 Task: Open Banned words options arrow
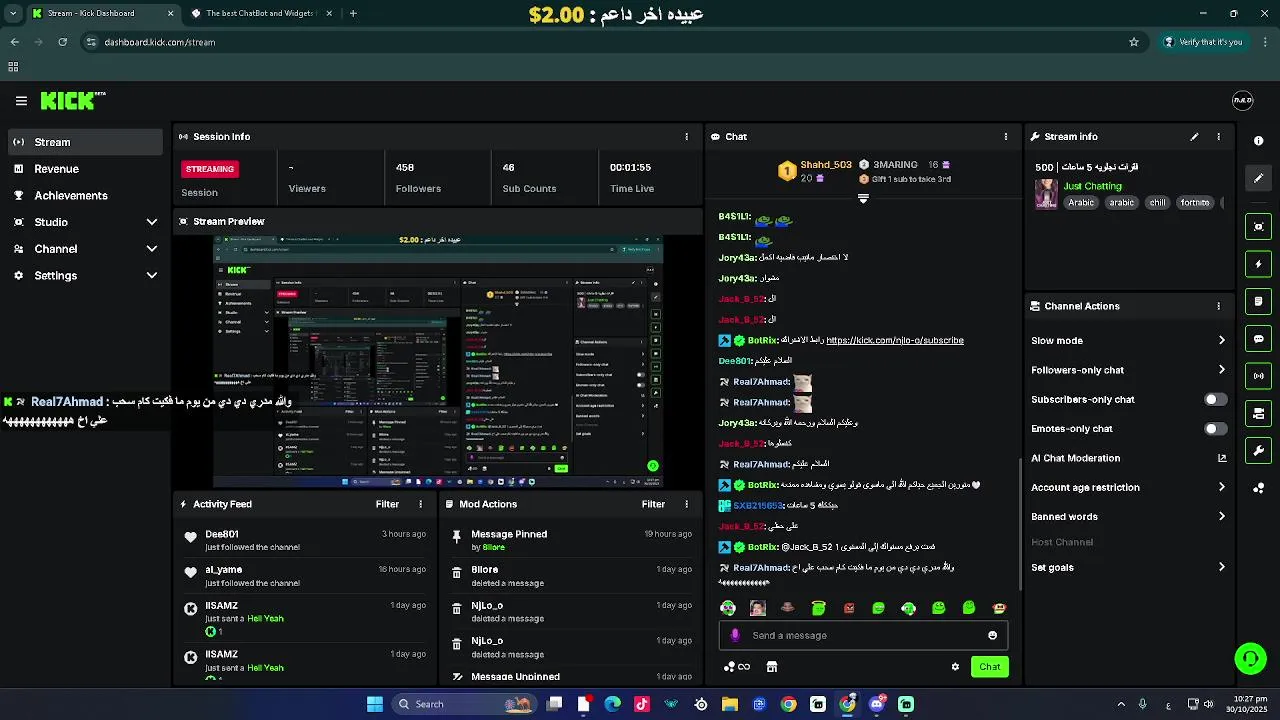coord(1221,517)
